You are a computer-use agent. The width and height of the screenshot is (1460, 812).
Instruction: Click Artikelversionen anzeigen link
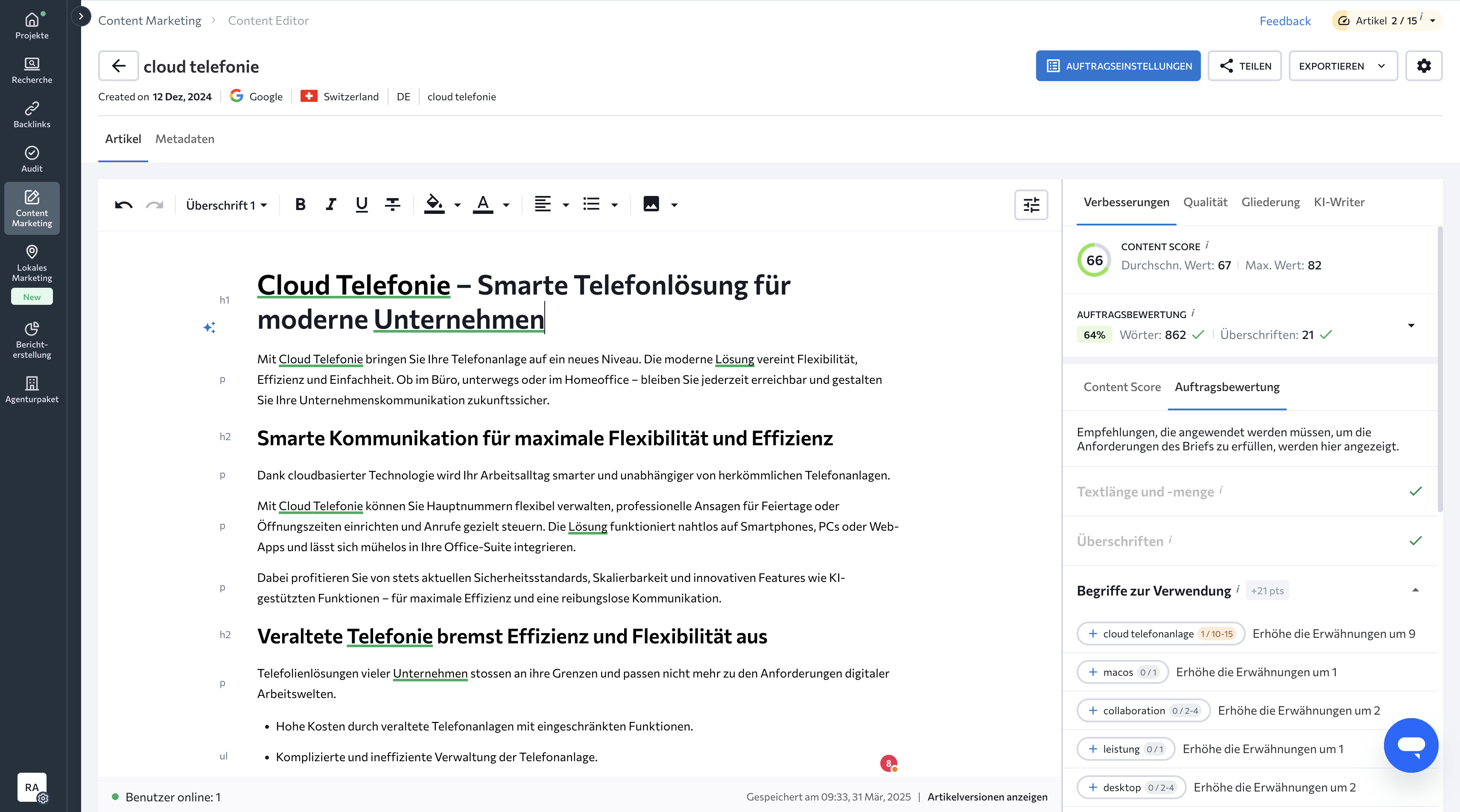point(987,797)
